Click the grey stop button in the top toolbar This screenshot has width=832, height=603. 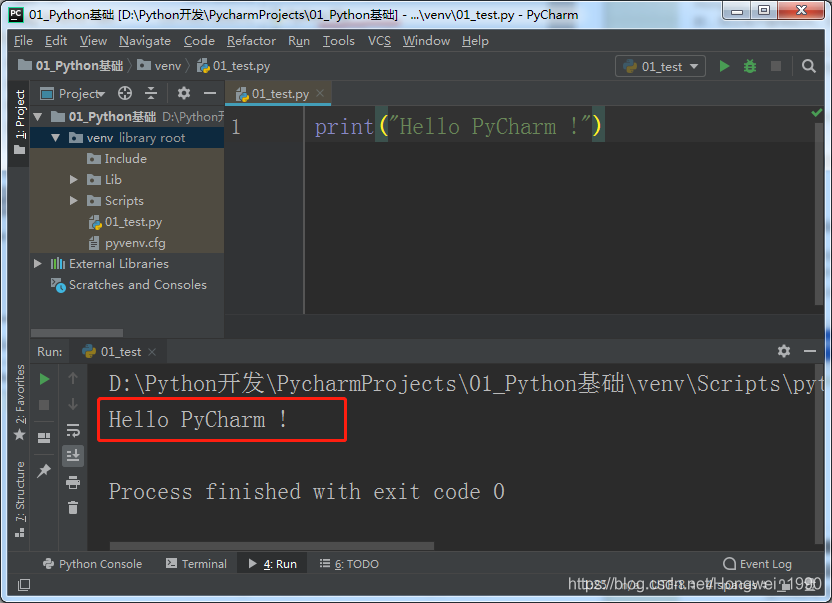776,66
